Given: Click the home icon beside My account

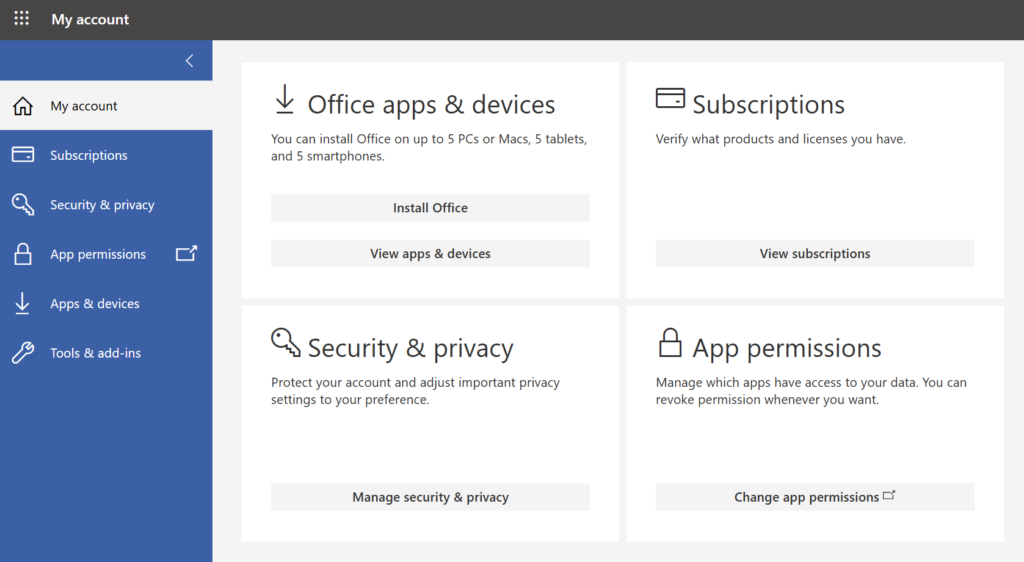Looking at the screenshot, I should pos(23,106).
